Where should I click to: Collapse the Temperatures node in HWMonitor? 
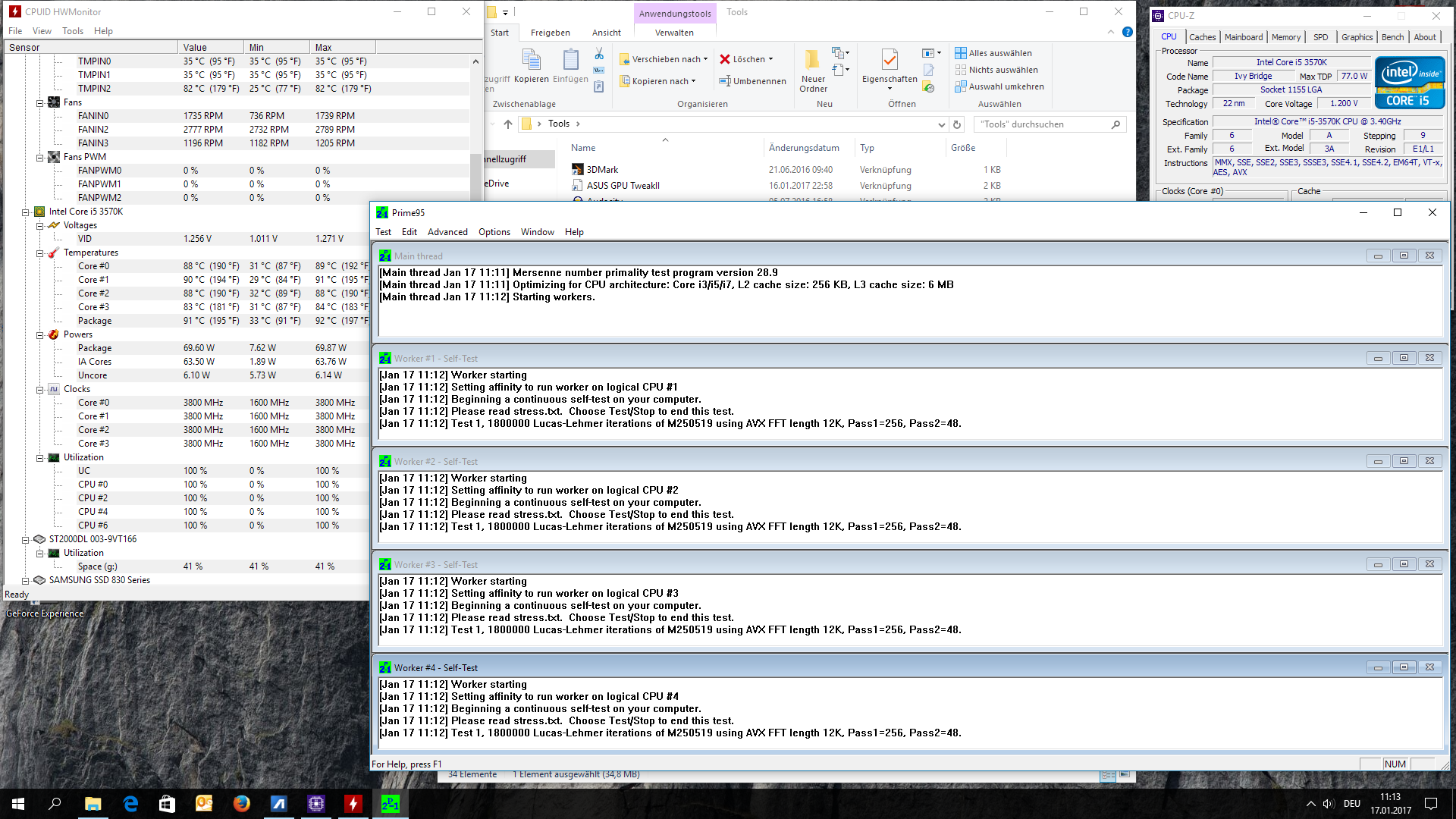pos(40,253)
